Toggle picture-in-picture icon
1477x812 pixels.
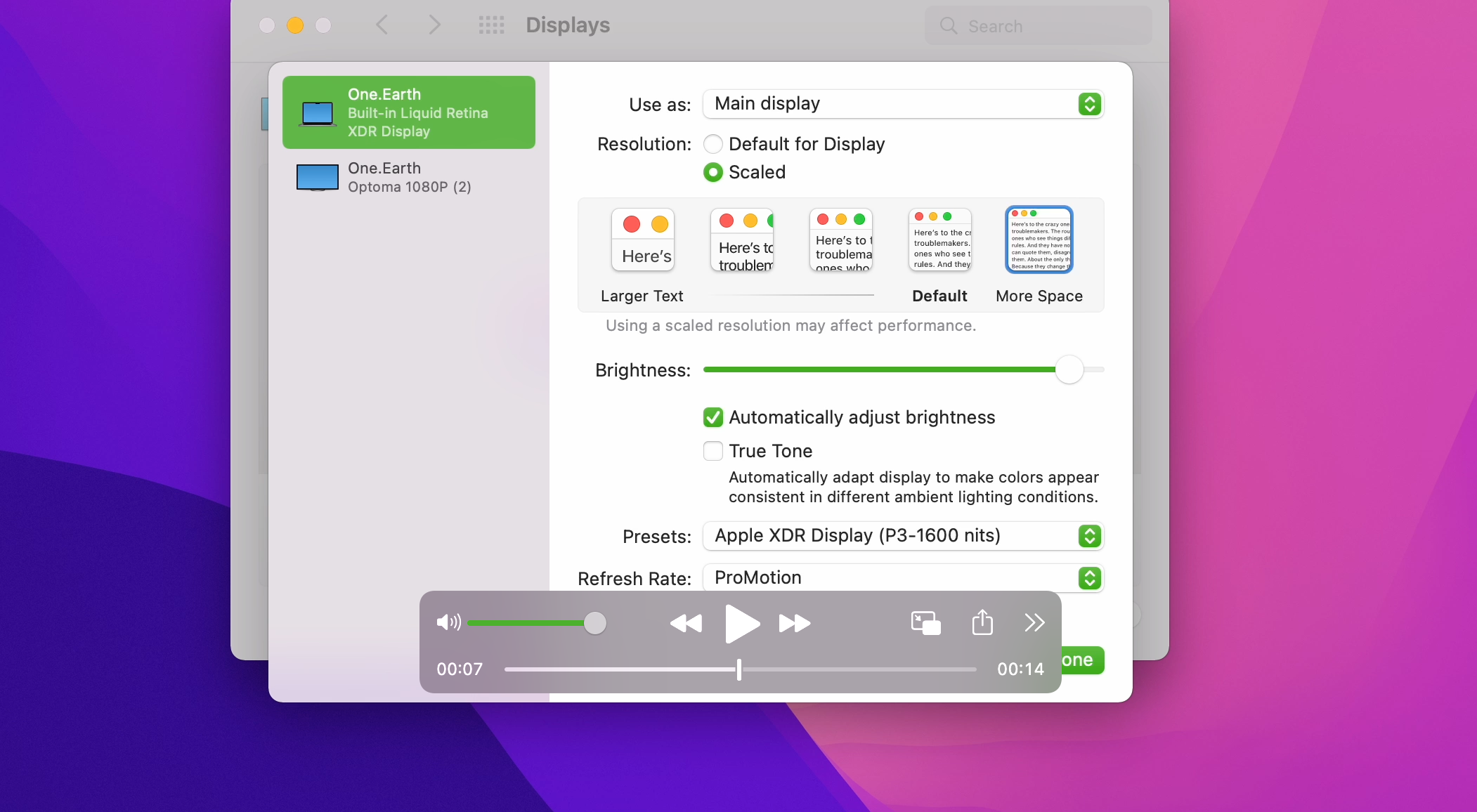pos(925,623)
